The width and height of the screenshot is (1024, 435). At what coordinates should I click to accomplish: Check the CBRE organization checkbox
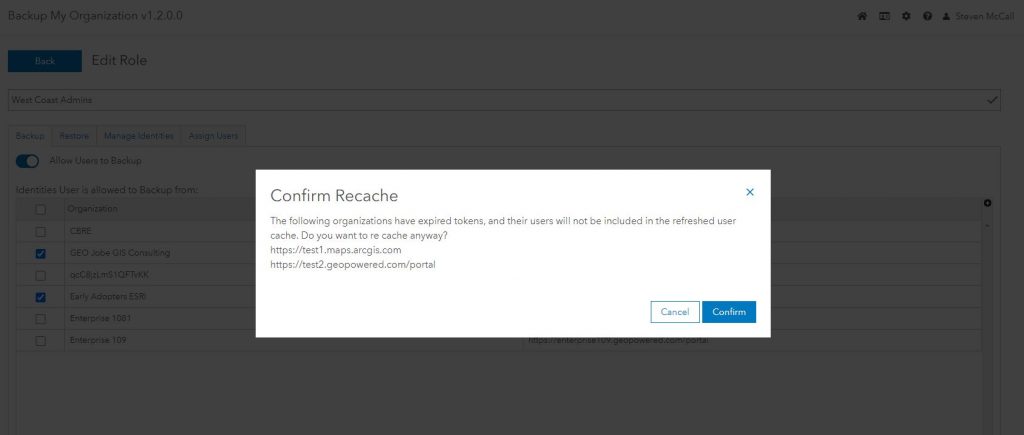[x=41, y=232]
